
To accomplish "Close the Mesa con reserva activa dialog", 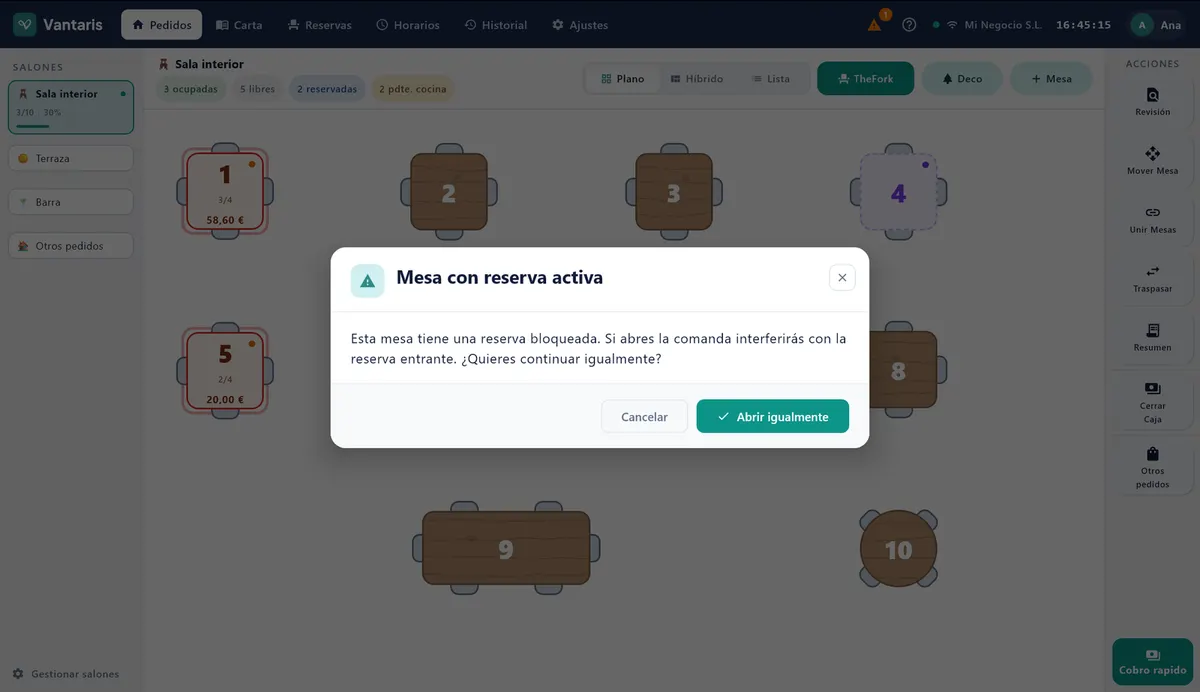I will pos(842,278).
